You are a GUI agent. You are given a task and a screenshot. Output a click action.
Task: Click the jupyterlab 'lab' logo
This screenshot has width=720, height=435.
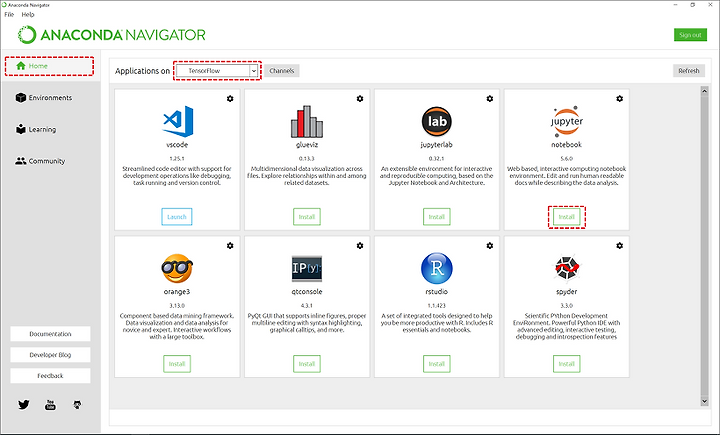(437, 121)
